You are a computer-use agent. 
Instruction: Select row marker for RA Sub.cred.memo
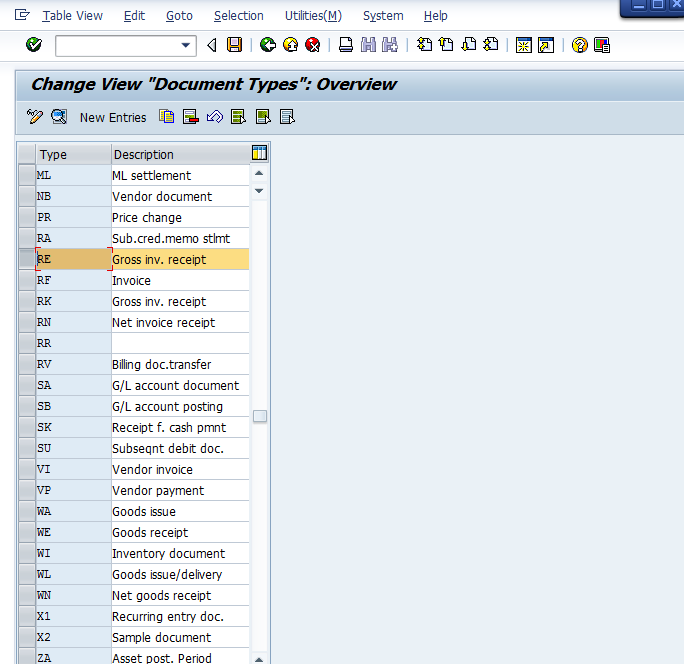tap(27, 238)
